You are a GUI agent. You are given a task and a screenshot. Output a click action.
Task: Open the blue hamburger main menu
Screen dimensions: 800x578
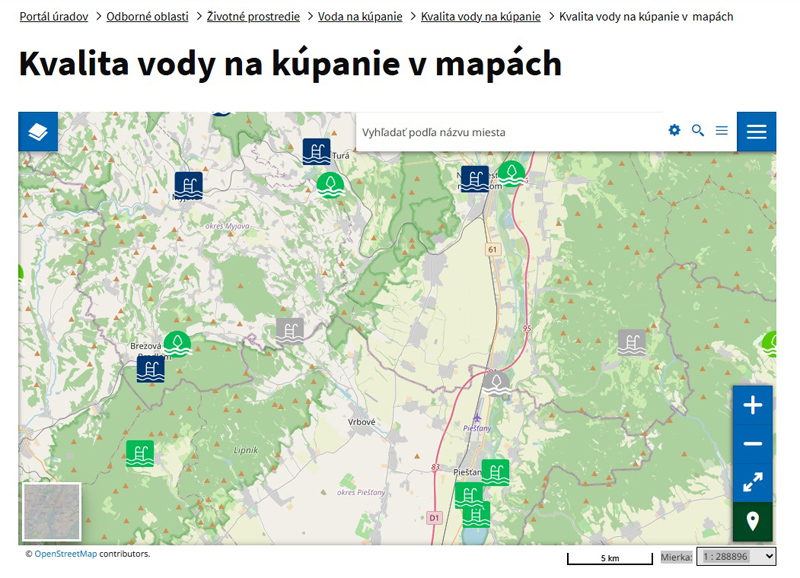(x=756, y=132)
